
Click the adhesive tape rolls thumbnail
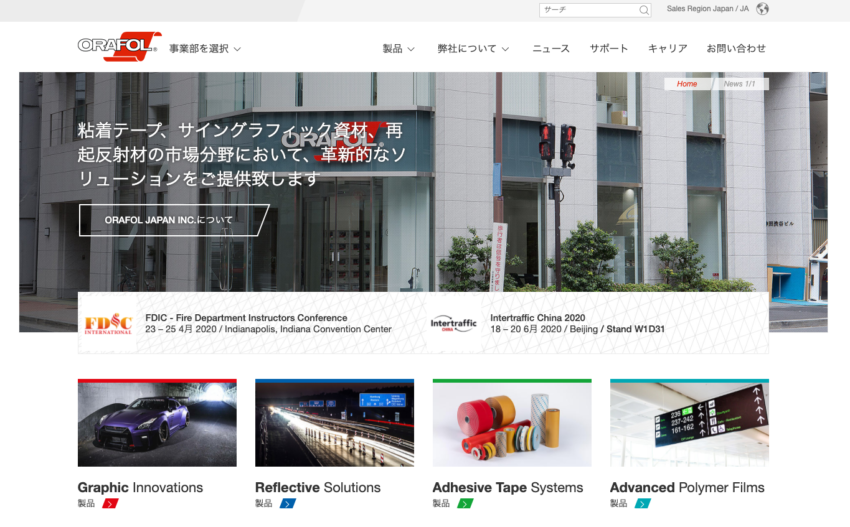pos(512,423)
